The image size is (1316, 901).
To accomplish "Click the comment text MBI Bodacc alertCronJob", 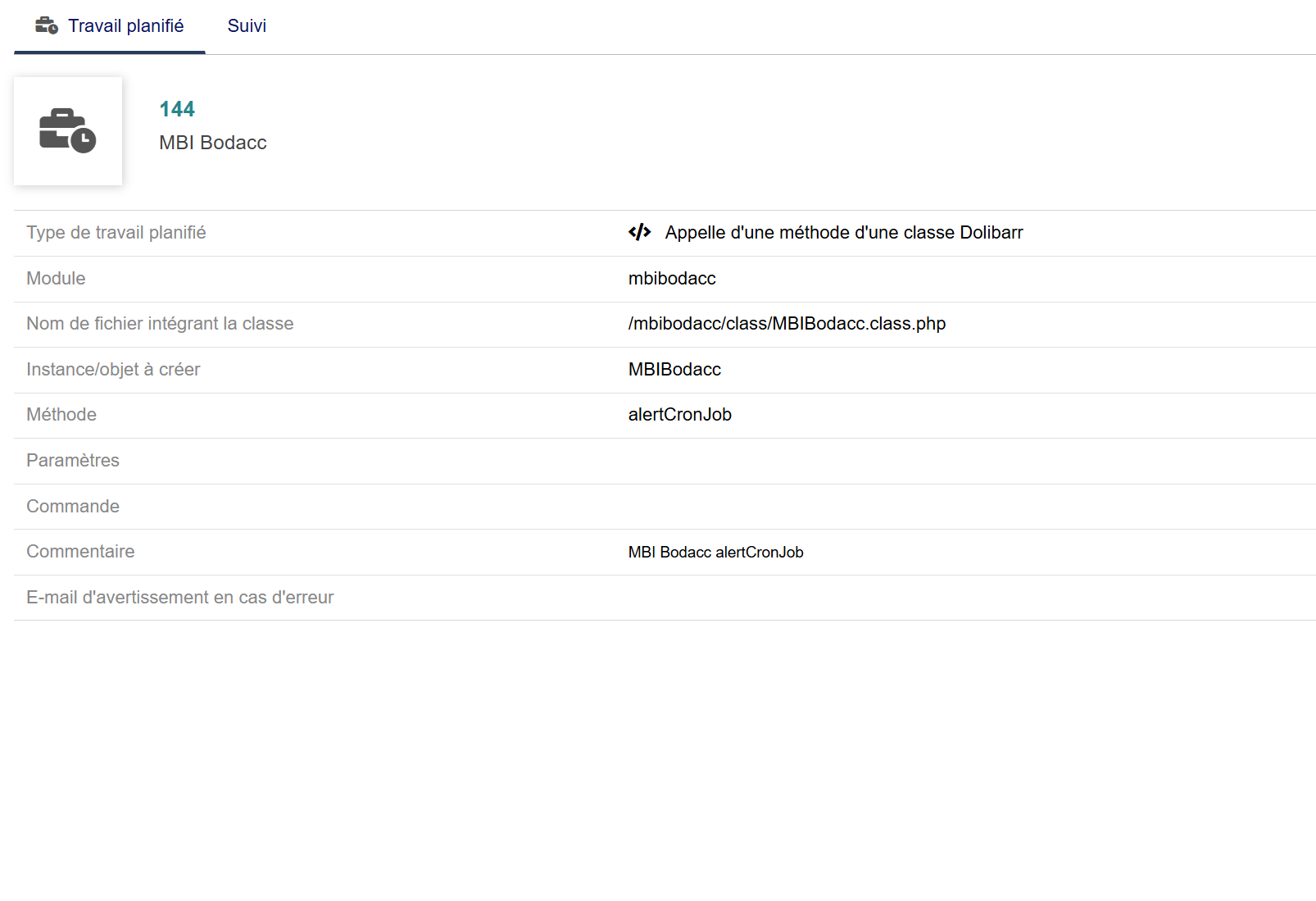I will tap(716, 553).
